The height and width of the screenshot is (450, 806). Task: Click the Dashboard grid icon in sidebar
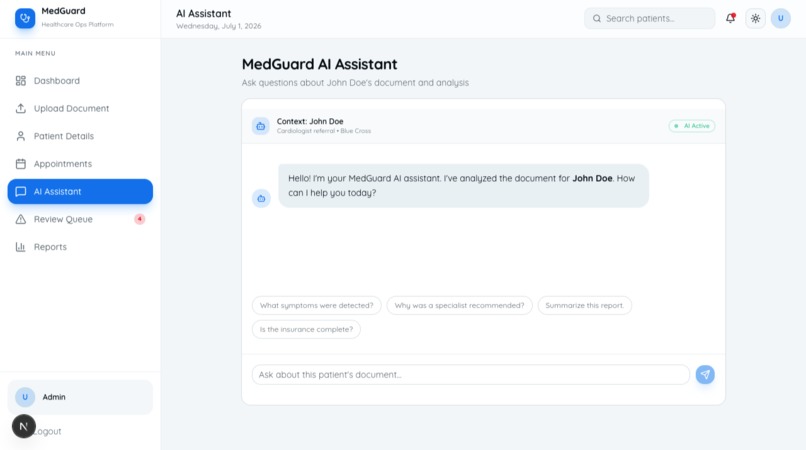pyautogui.click(x=21, y=81)
